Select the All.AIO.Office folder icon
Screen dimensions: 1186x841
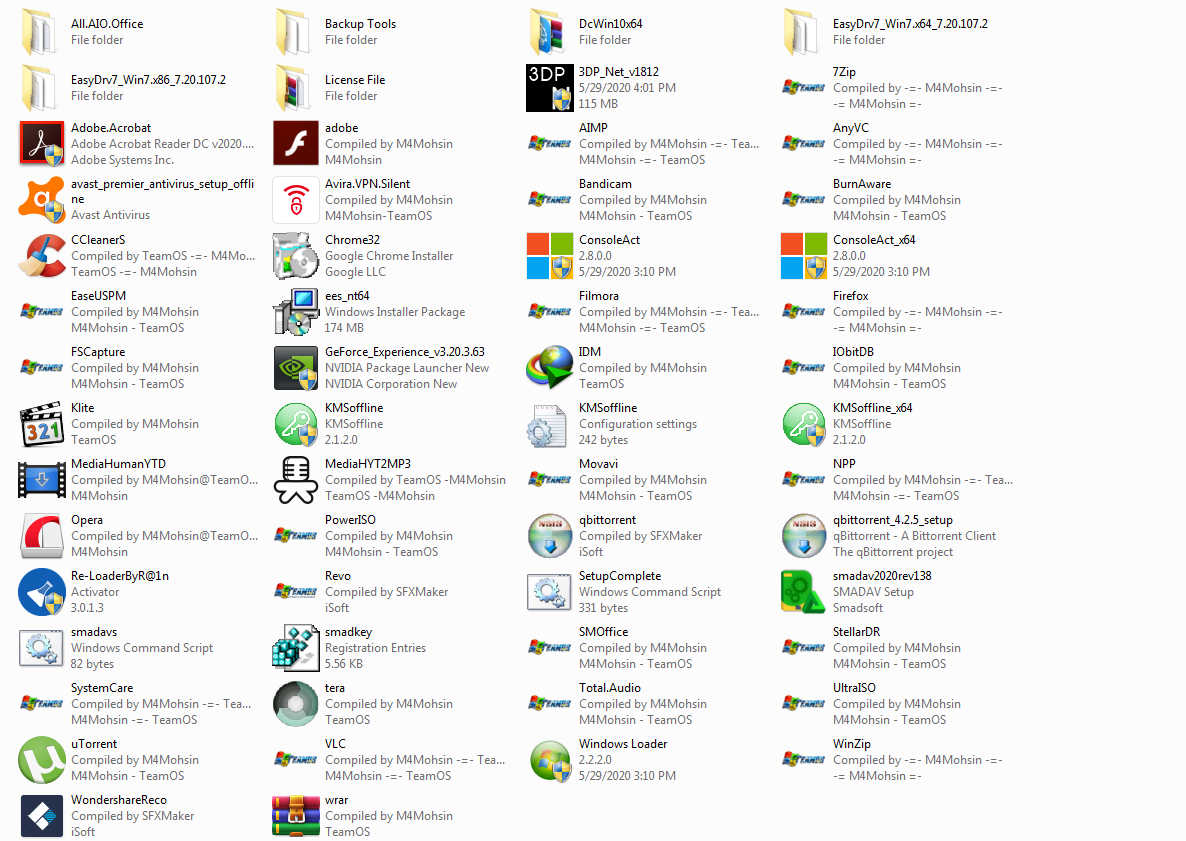coord(41,32)
